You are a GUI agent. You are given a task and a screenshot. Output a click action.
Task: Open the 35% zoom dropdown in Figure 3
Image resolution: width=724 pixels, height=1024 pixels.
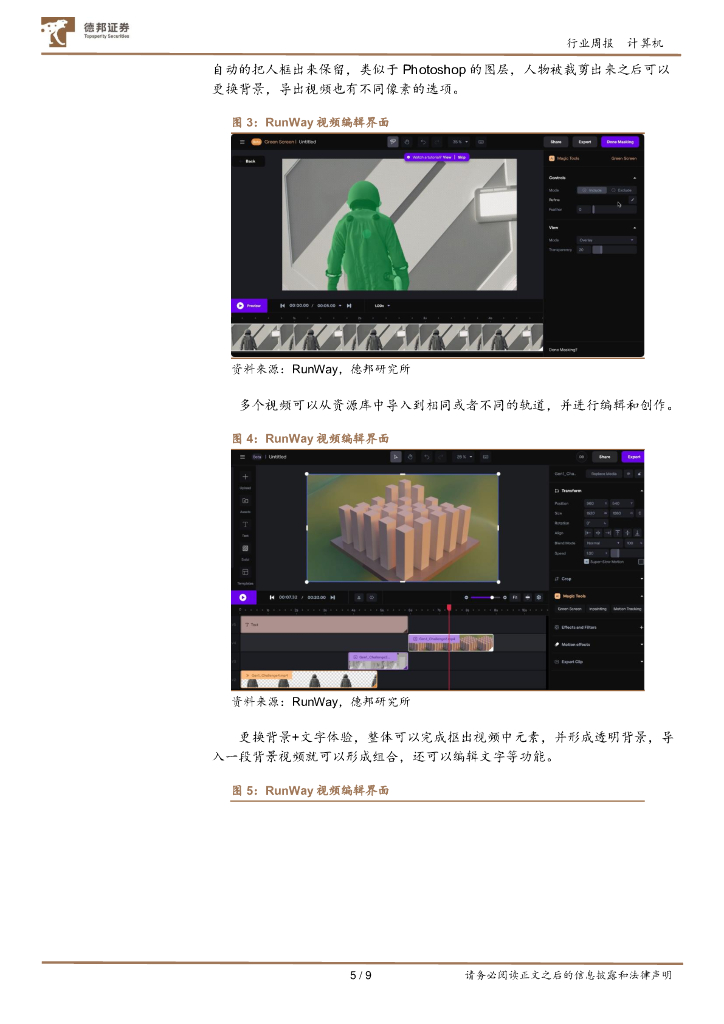(x=461, y=142)
